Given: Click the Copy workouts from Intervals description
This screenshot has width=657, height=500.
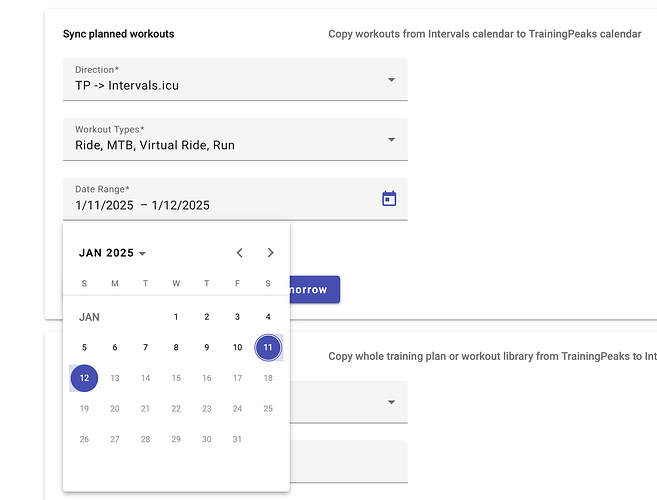Looking at the screenshot, I should click(x=485, y=34).
